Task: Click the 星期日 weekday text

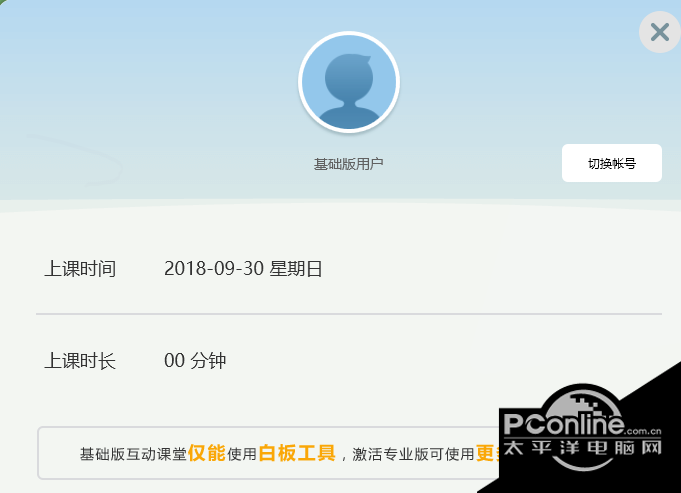Action: click(295, 268)
